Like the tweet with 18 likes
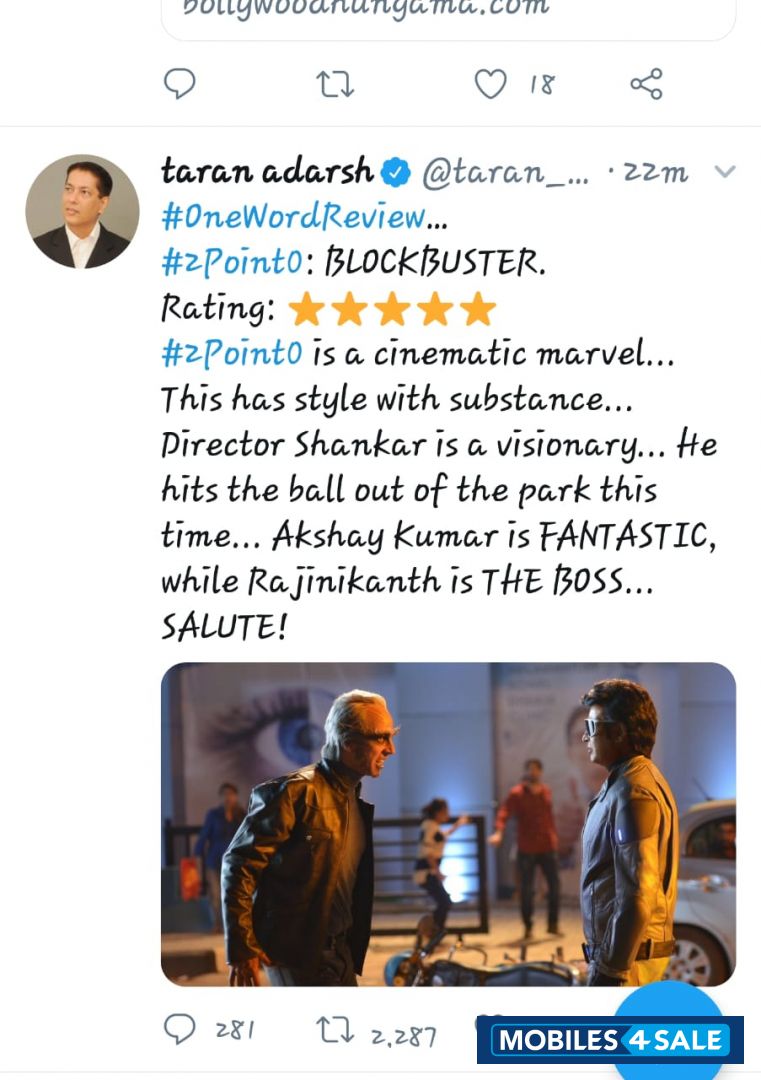761x1080 pixels. pyautogui.click(x=490, y=84)
